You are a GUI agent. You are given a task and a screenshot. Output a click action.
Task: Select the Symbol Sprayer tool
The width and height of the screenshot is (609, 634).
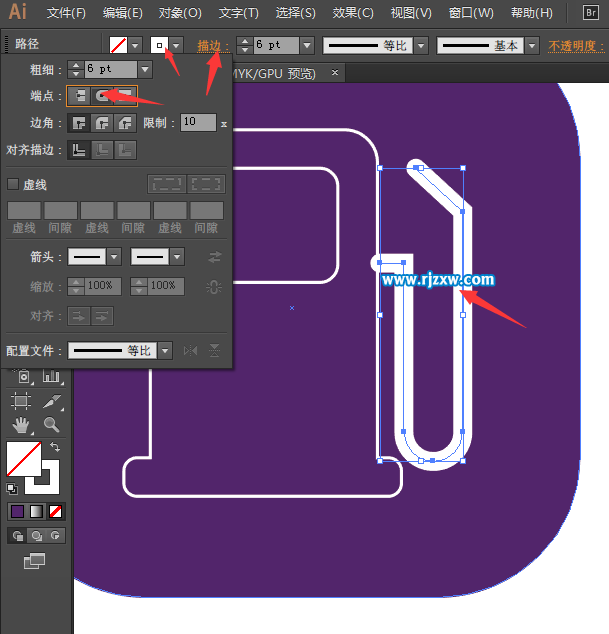pos(23,376)
